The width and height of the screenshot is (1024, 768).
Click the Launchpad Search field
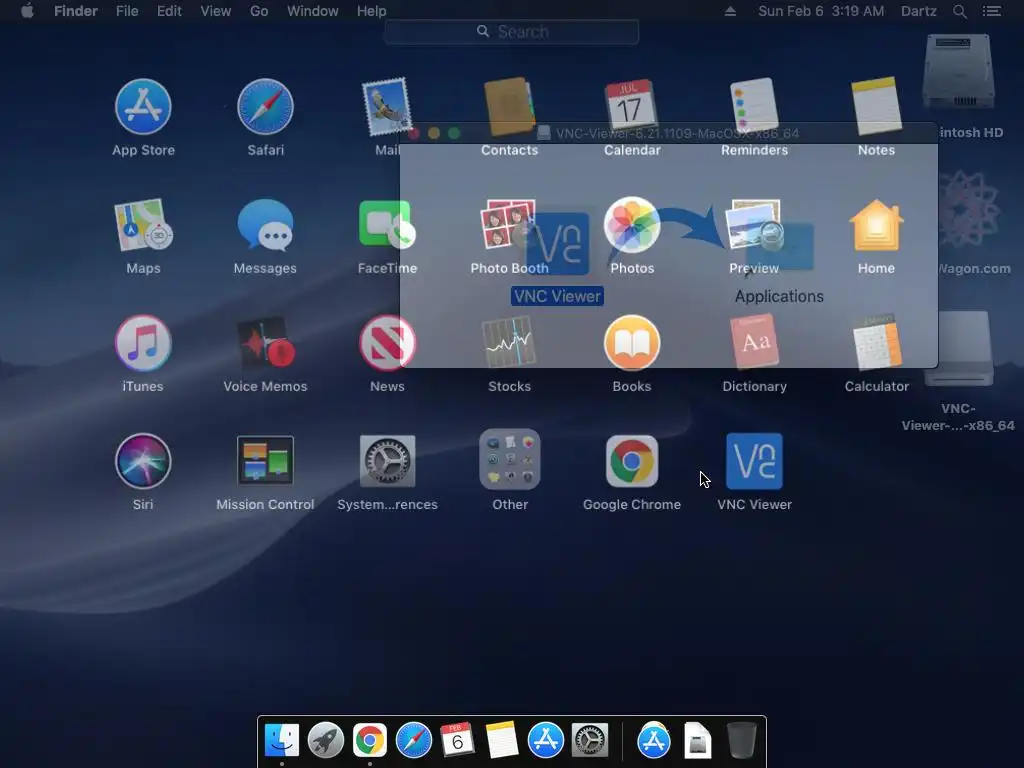511,31
